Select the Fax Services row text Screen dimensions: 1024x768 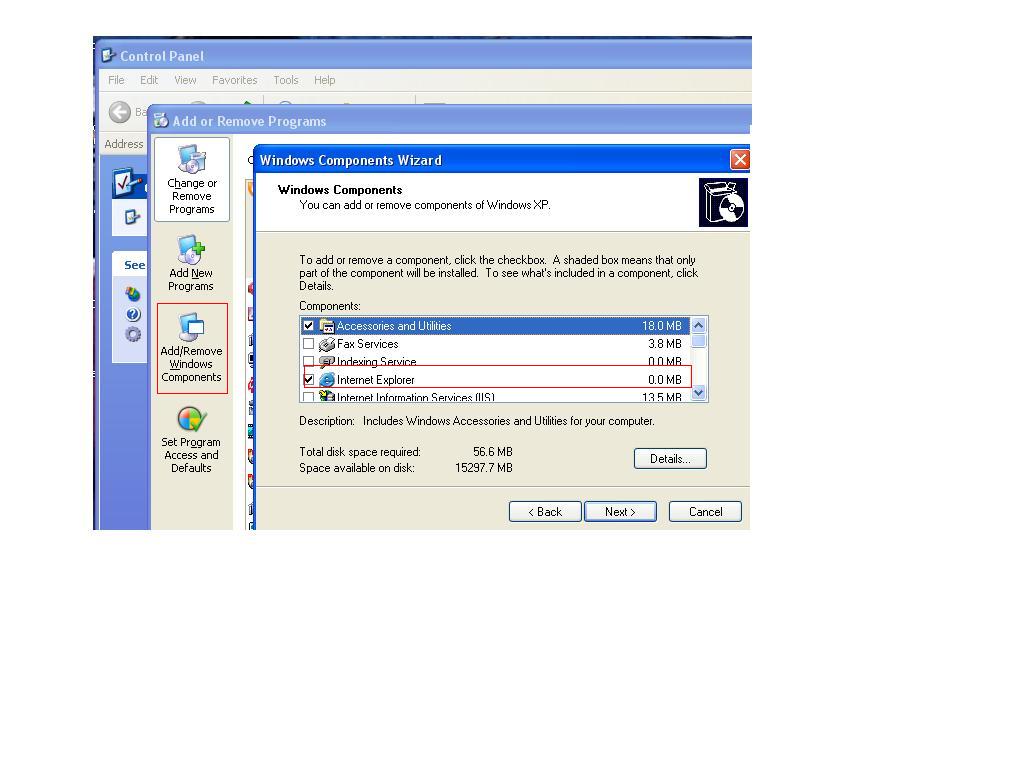point(368,344)
